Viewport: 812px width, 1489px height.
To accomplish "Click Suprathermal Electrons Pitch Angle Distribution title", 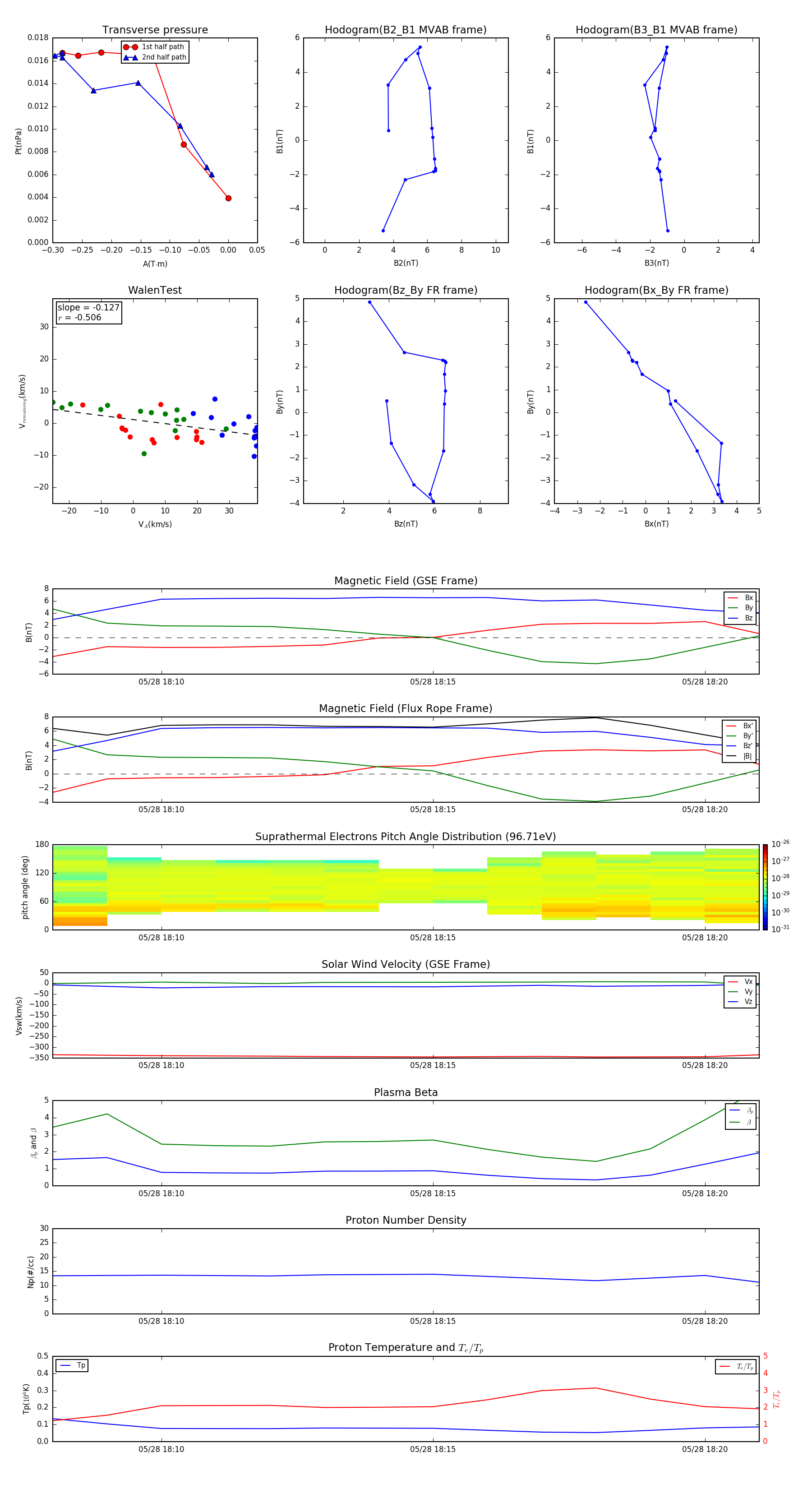I will pyautogui.click(x=406, y=837).
